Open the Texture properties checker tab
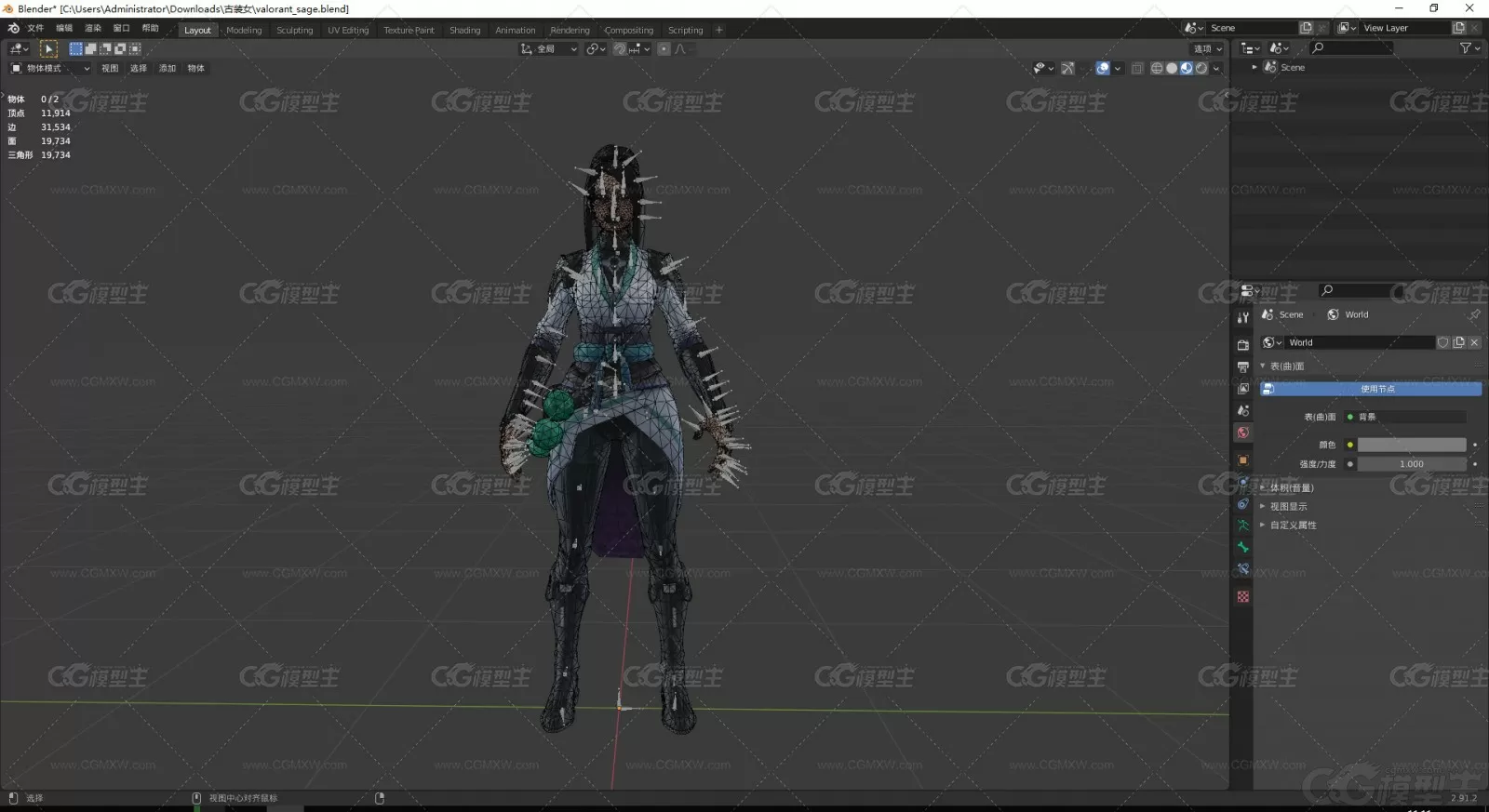Screen dimensions: 1489x812 point(1242,596)
